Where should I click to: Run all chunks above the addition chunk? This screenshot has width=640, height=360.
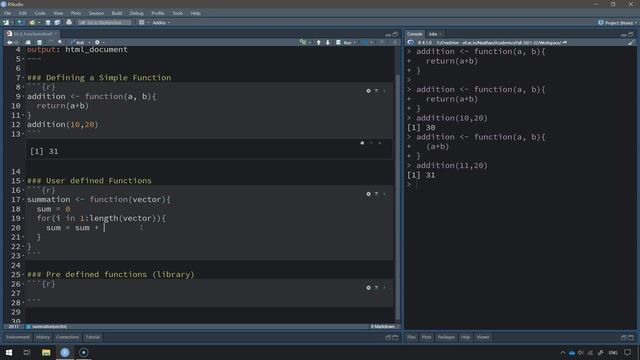tap(376, 91)
